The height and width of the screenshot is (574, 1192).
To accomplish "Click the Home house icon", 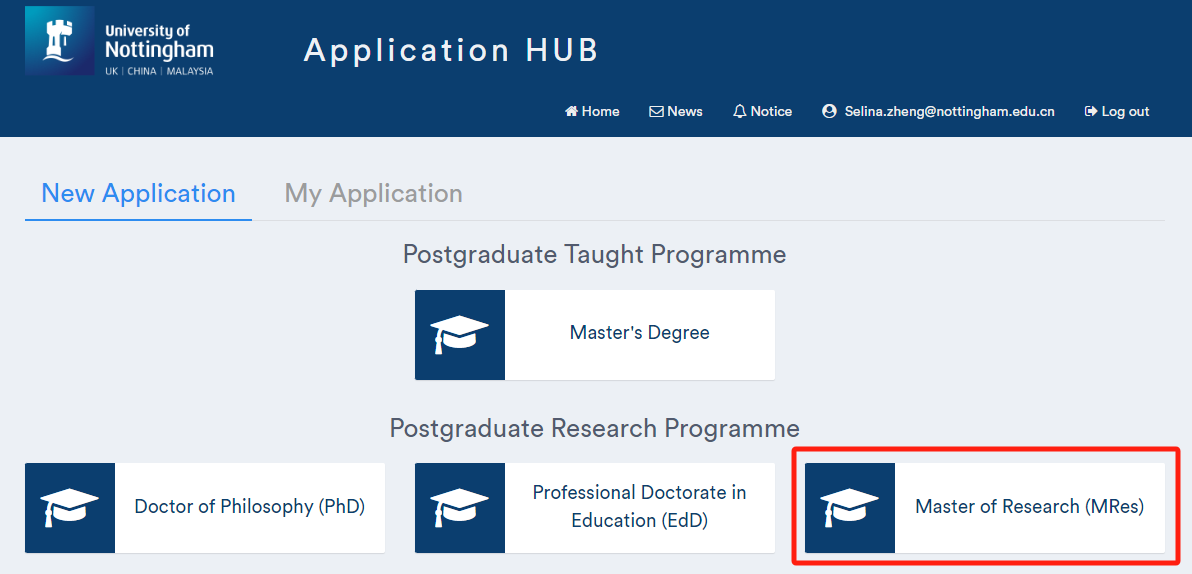I will [x=572, y=112].
